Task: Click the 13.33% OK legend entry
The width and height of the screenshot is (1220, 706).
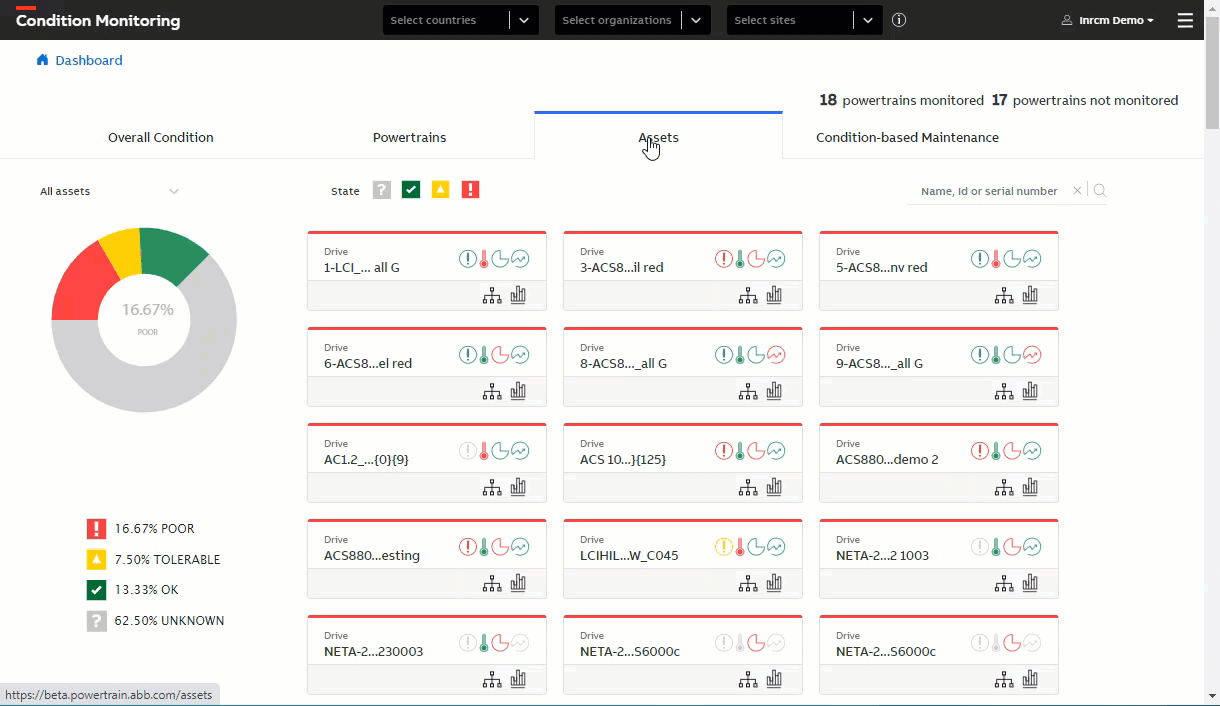Action: 133,590
